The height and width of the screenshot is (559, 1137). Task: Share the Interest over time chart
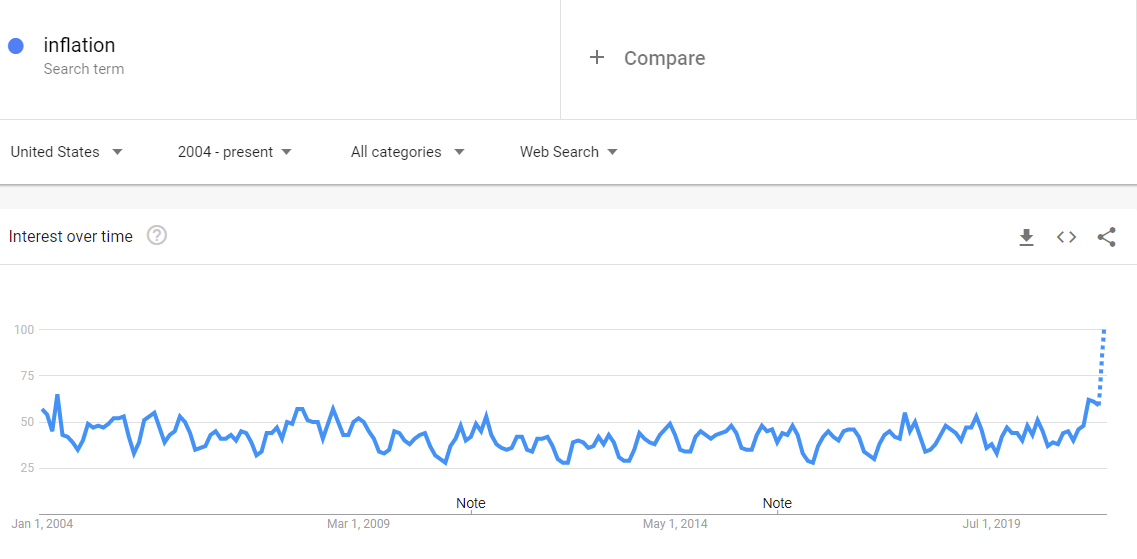[1107, 237]
